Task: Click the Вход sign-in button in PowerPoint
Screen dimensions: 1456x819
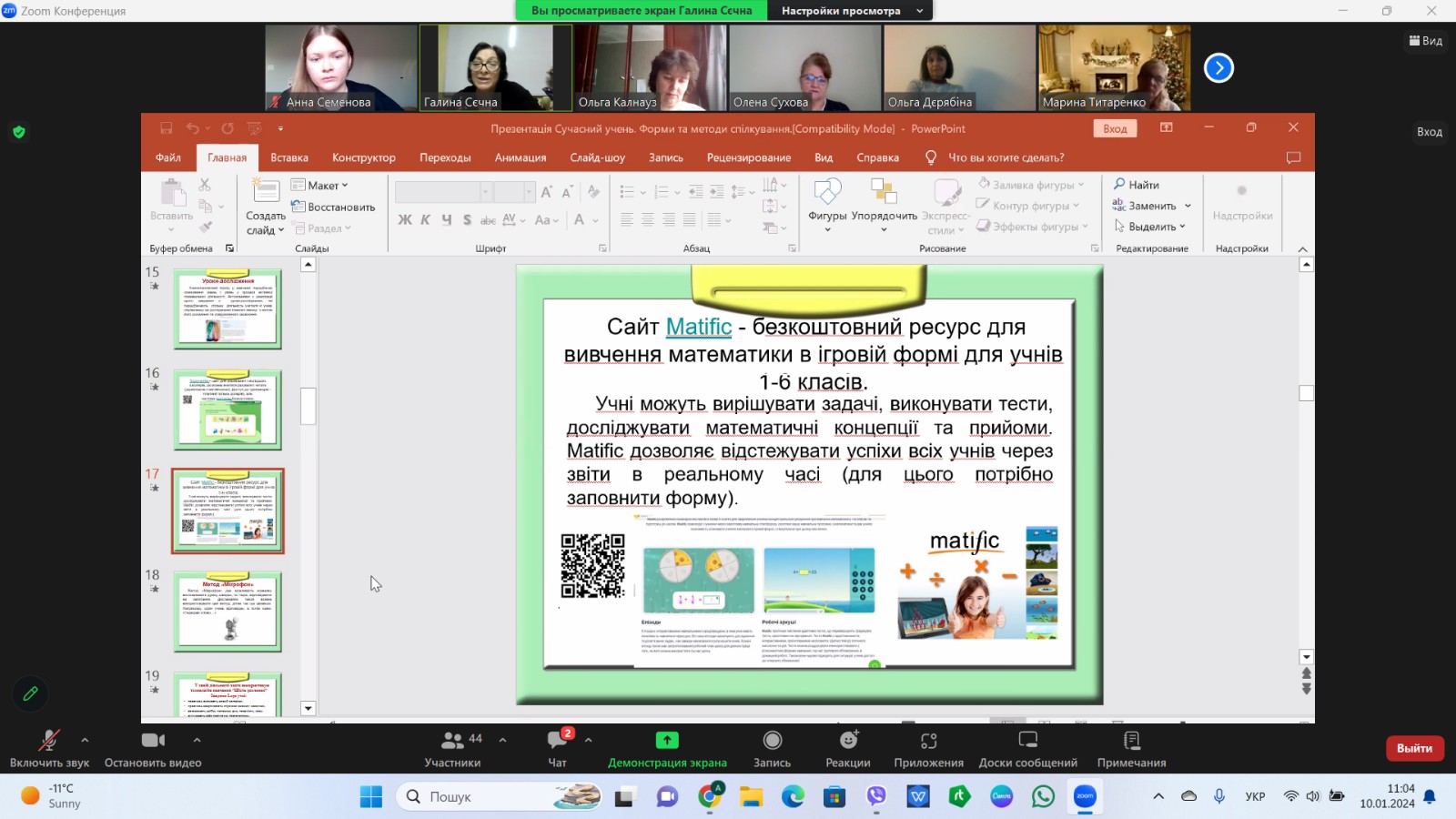Action: 1115,128
